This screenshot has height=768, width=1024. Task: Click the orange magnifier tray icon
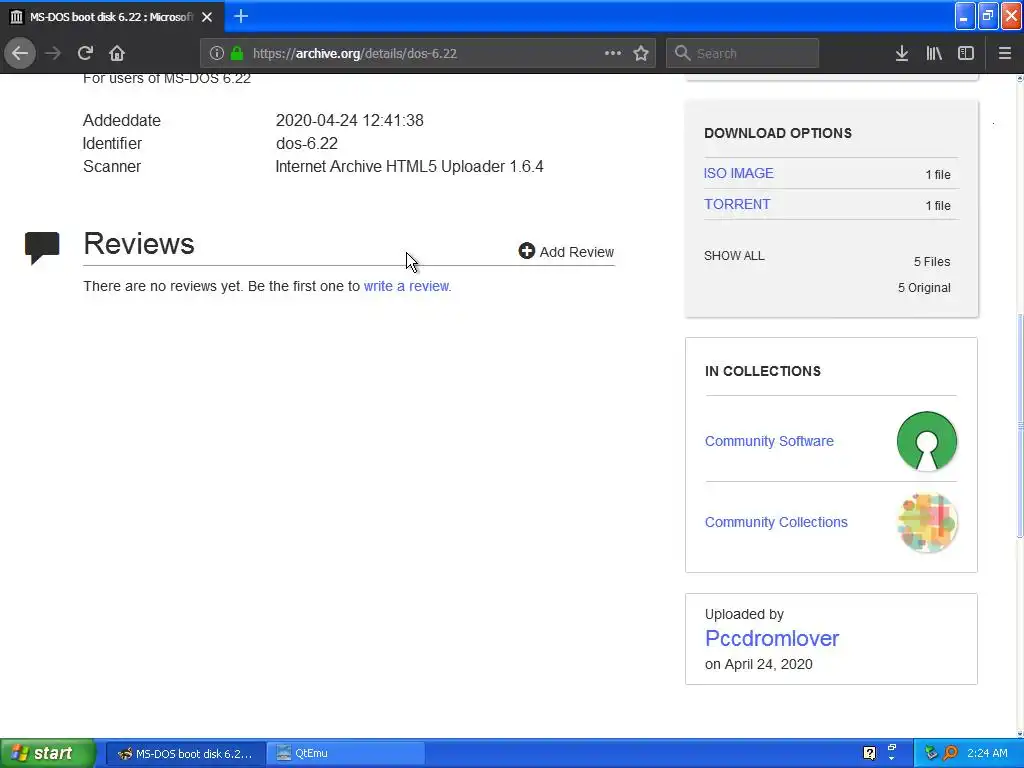pos(950,753)
